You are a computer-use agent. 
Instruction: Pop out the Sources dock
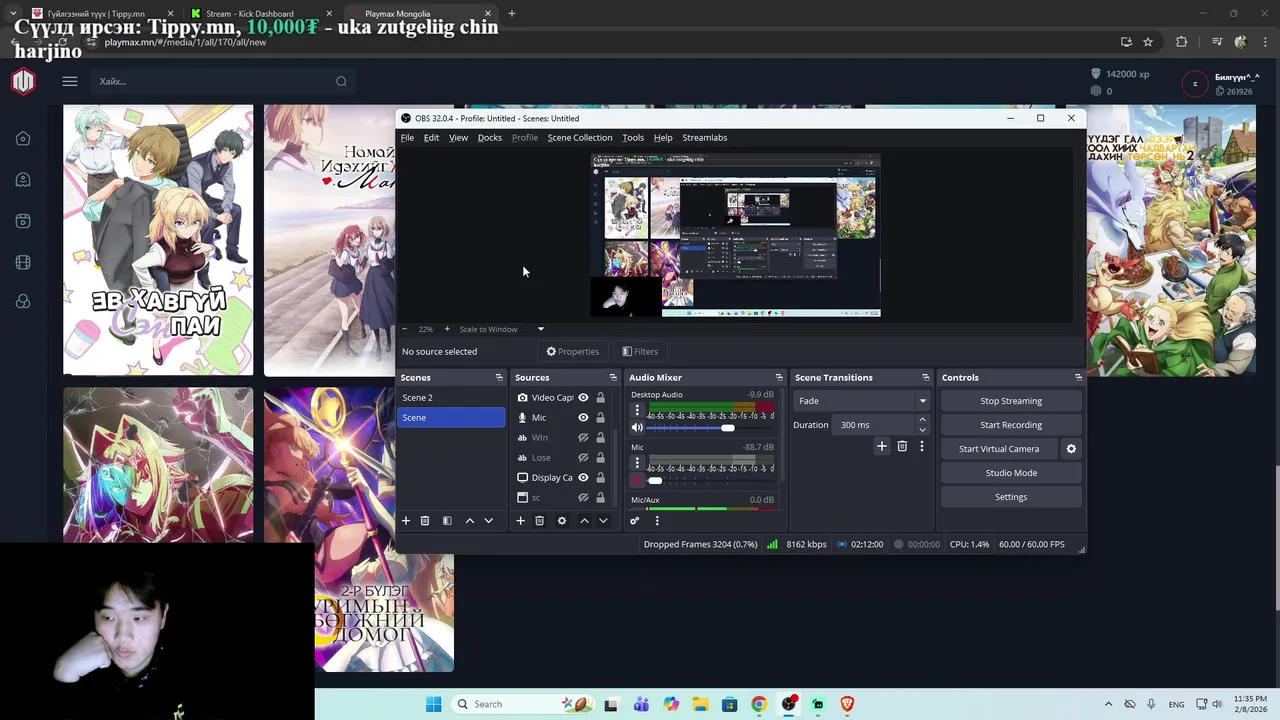point(613,378)
